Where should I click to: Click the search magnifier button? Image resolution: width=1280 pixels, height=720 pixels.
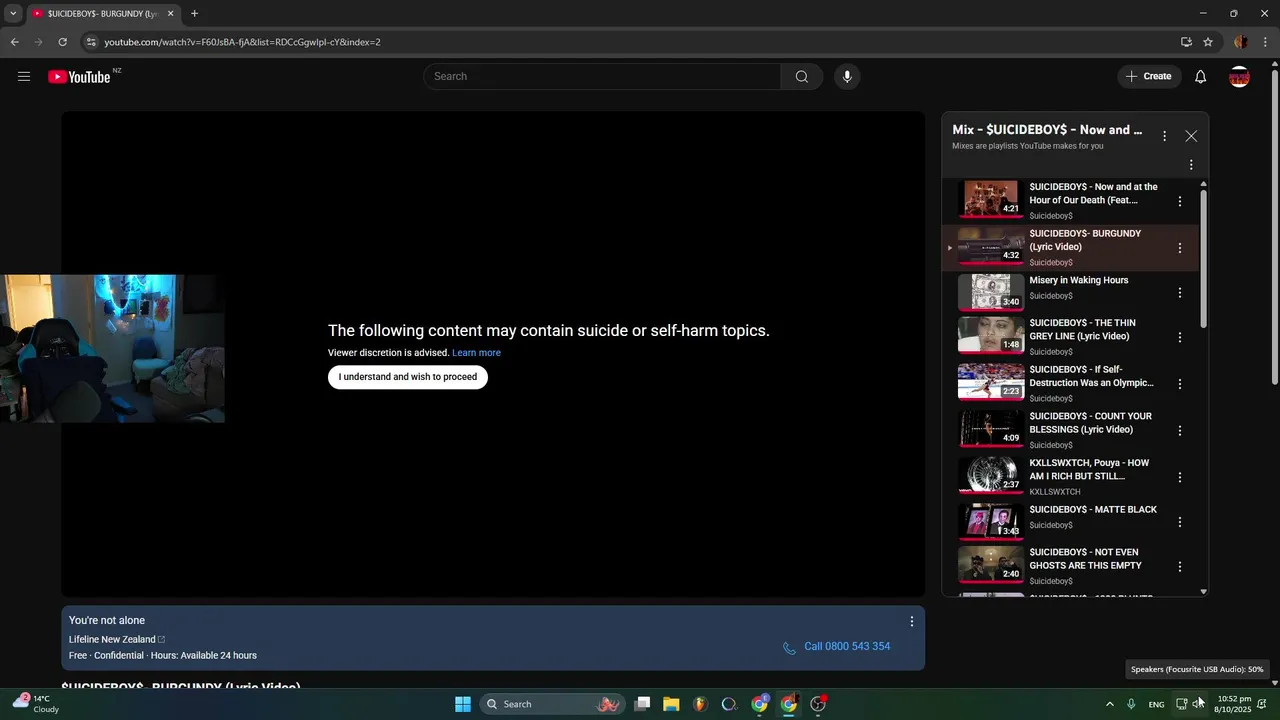tap(801, 77)
